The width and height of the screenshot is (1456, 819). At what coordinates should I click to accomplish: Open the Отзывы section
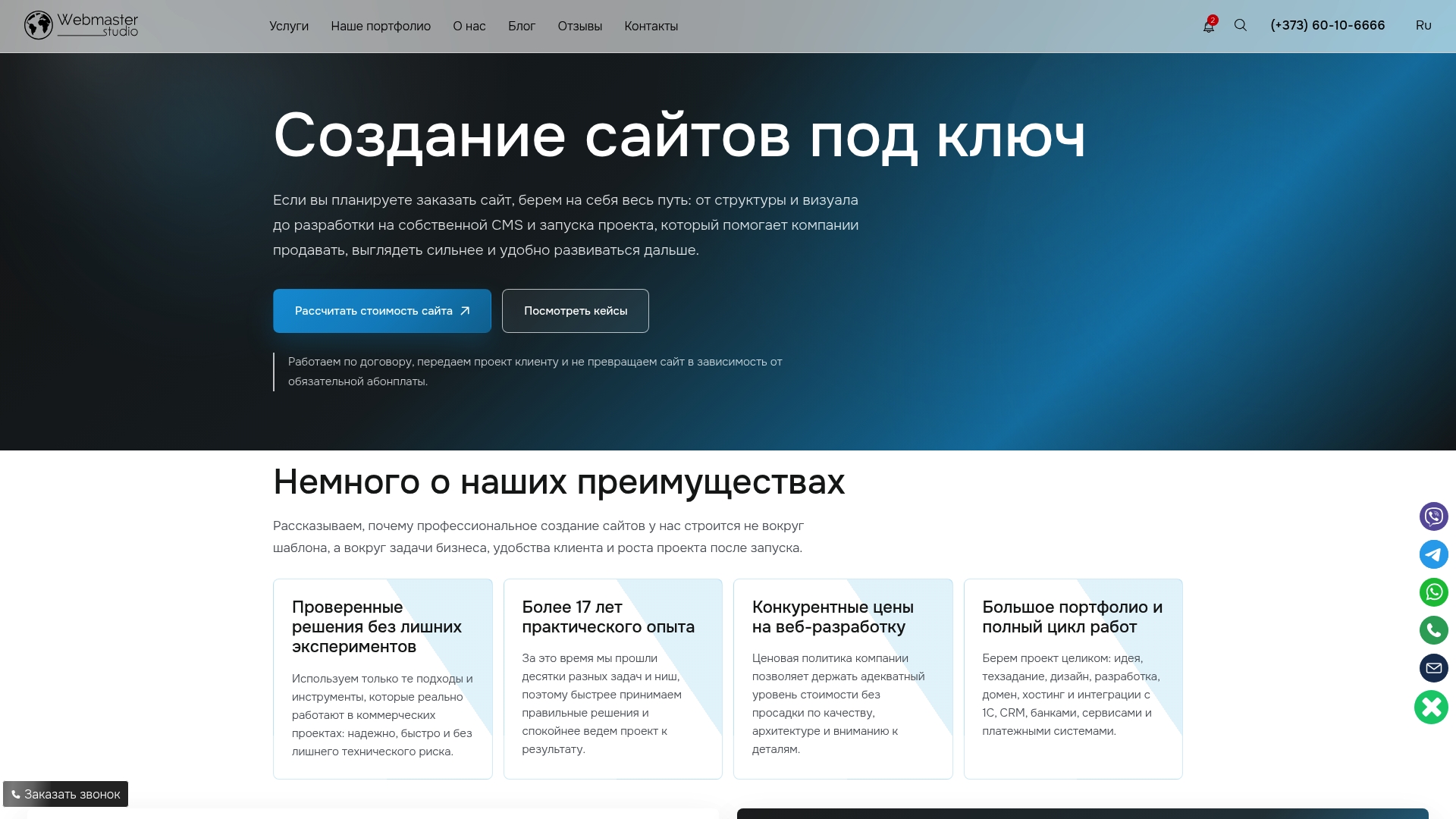(579, 26)
